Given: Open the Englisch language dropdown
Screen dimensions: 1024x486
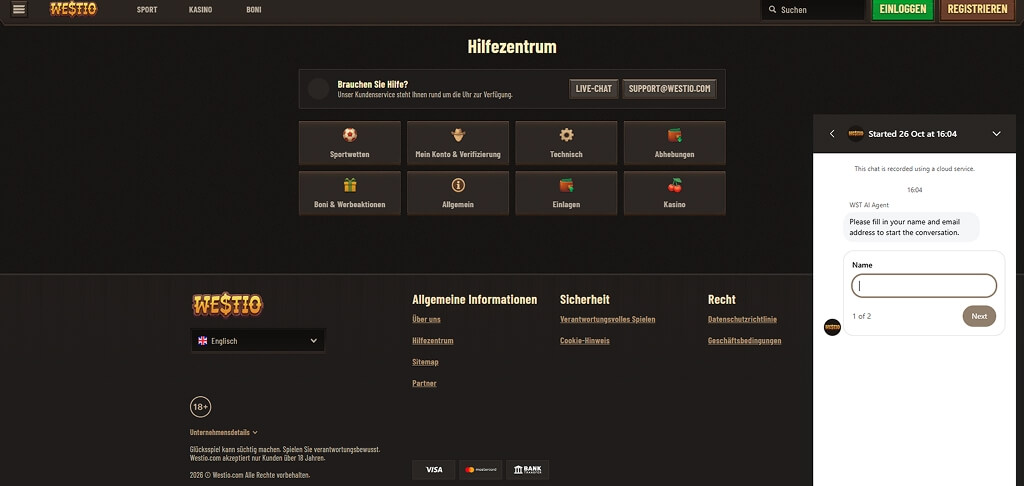Looking at the screenshot, I should (258, 340).
